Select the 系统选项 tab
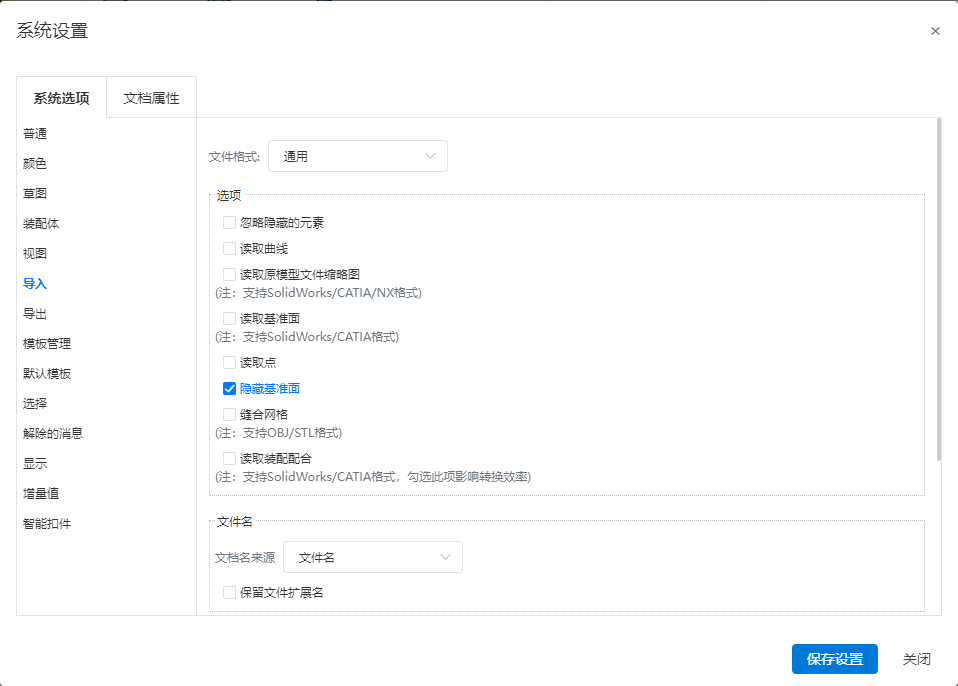The image size is (958, 686). pyautogui.click(x=62, y=98)
